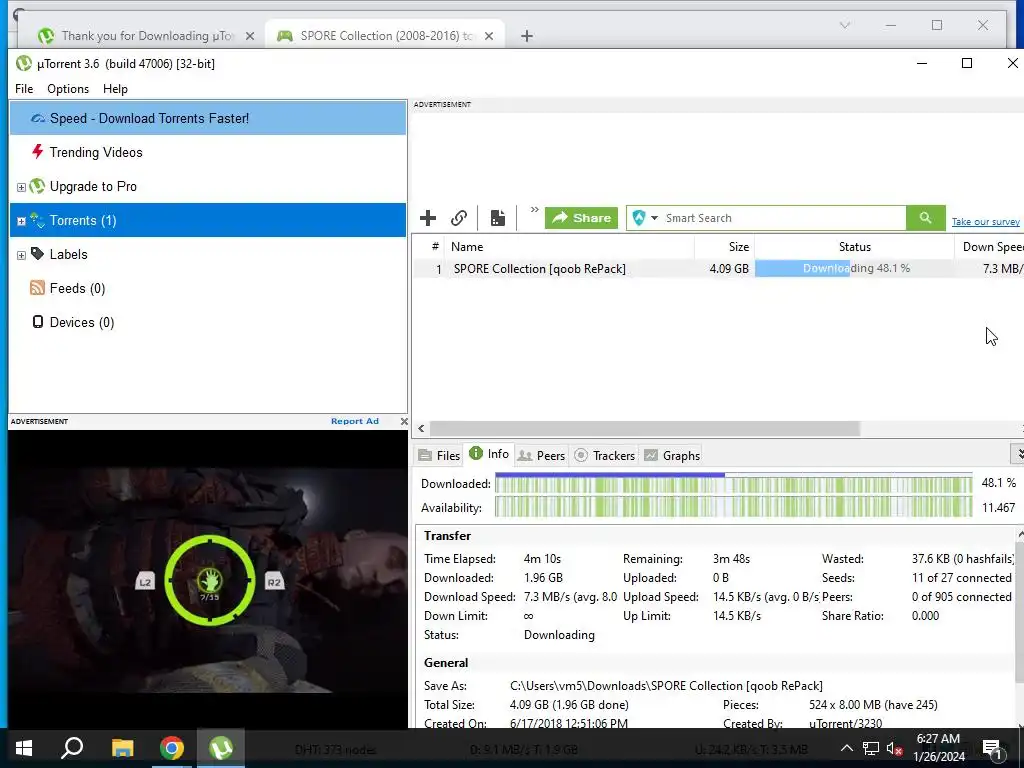
Task: Sort by the Size column header
Action: coord(725,247)
